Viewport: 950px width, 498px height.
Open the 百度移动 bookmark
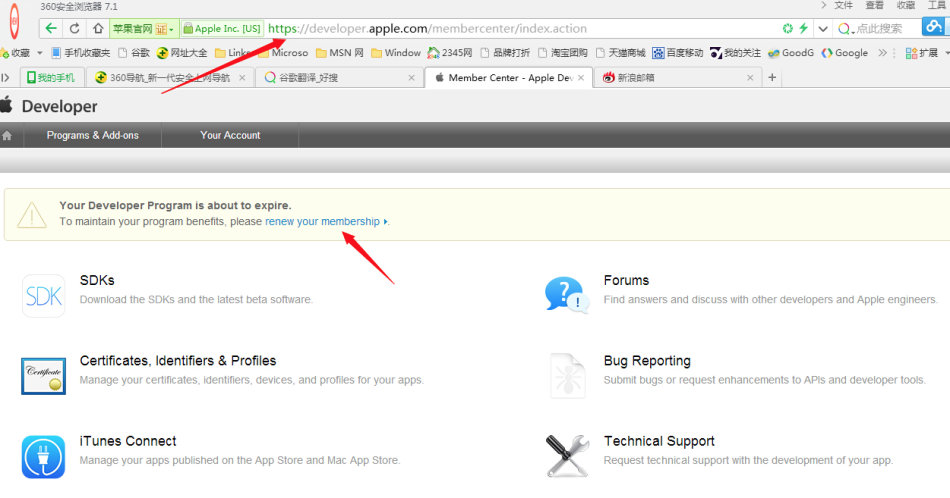coord(677,53)
